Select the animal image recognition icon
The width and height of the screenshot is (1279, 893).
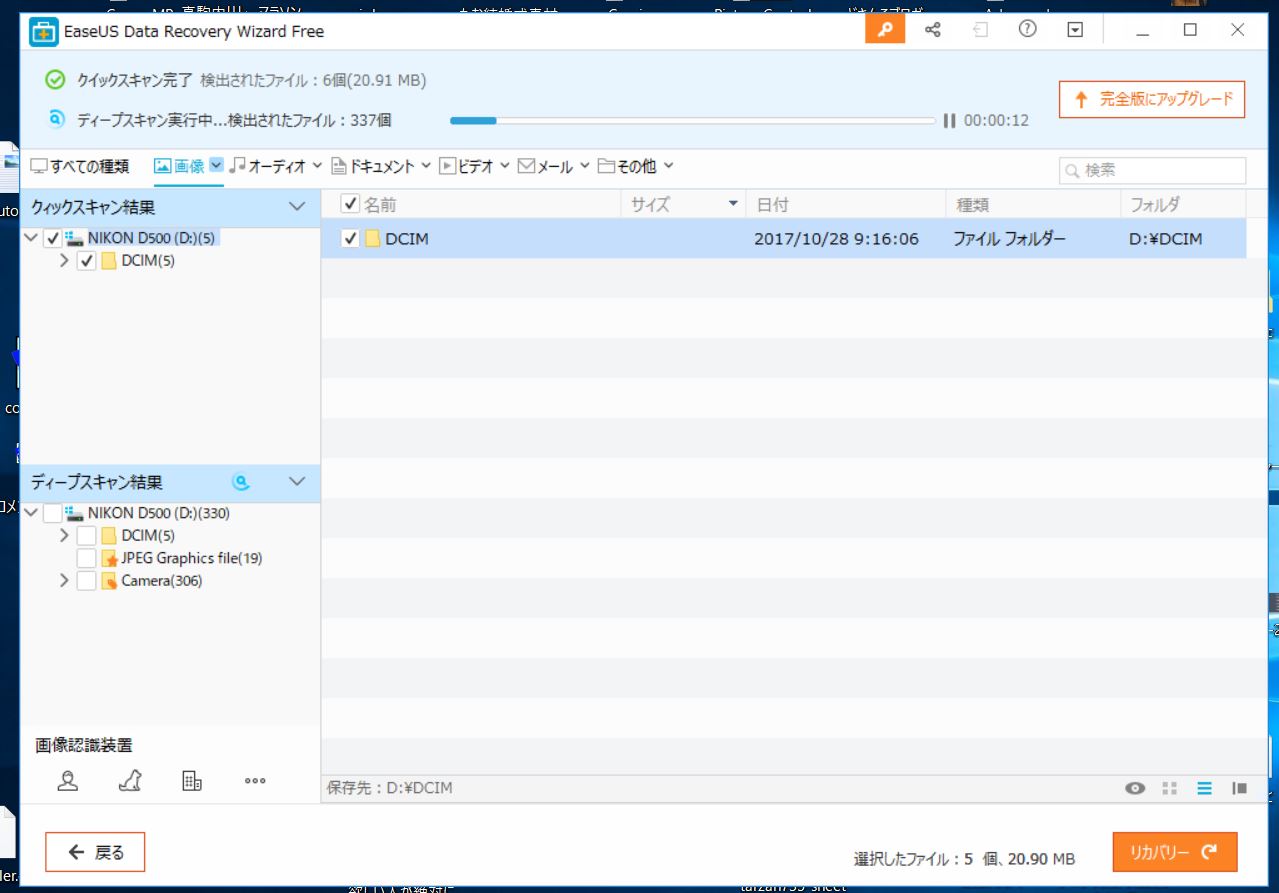(130, 781)
